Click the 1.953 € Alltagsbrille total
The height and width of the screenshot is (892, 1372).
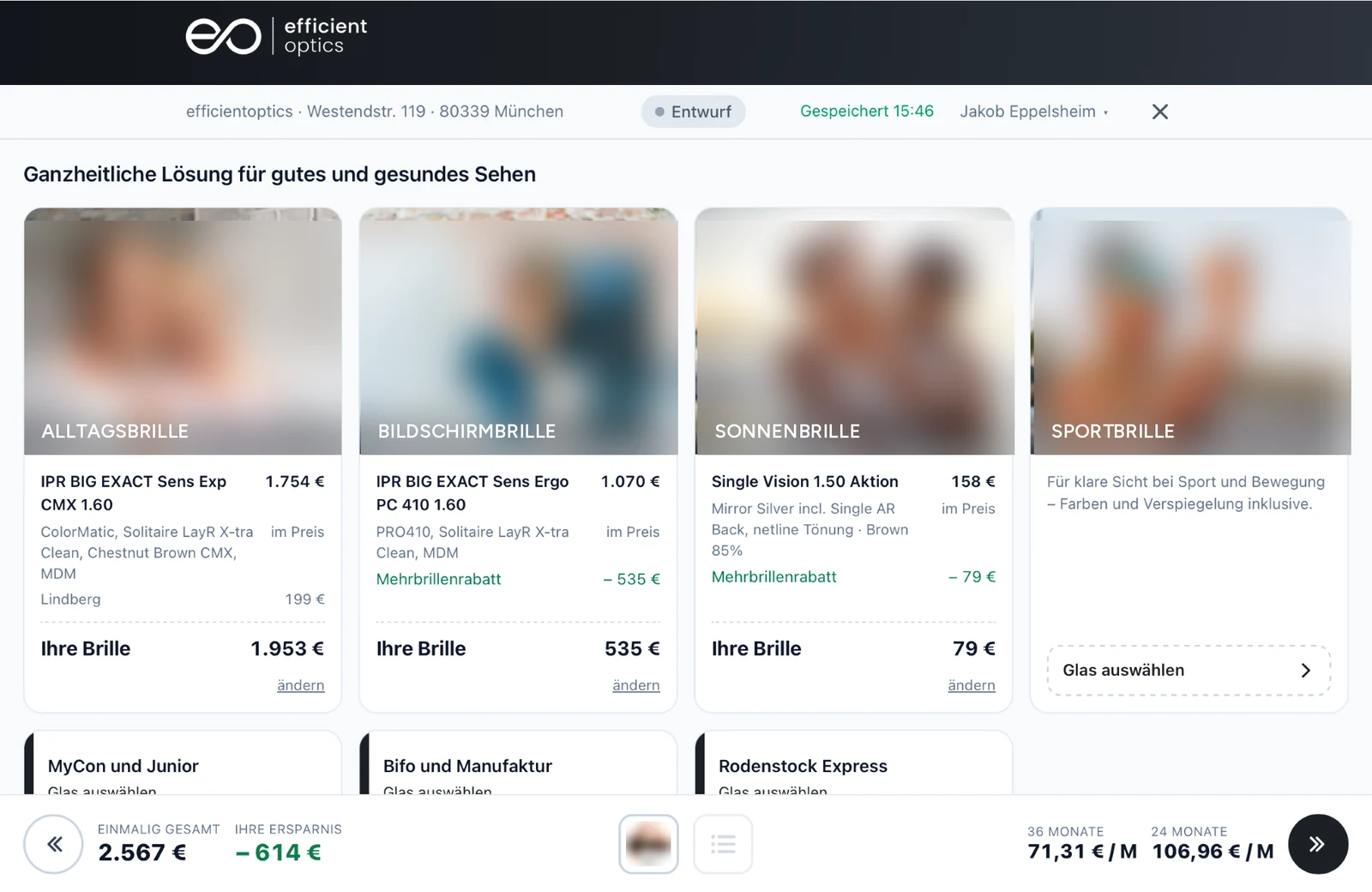coord(287,648)
